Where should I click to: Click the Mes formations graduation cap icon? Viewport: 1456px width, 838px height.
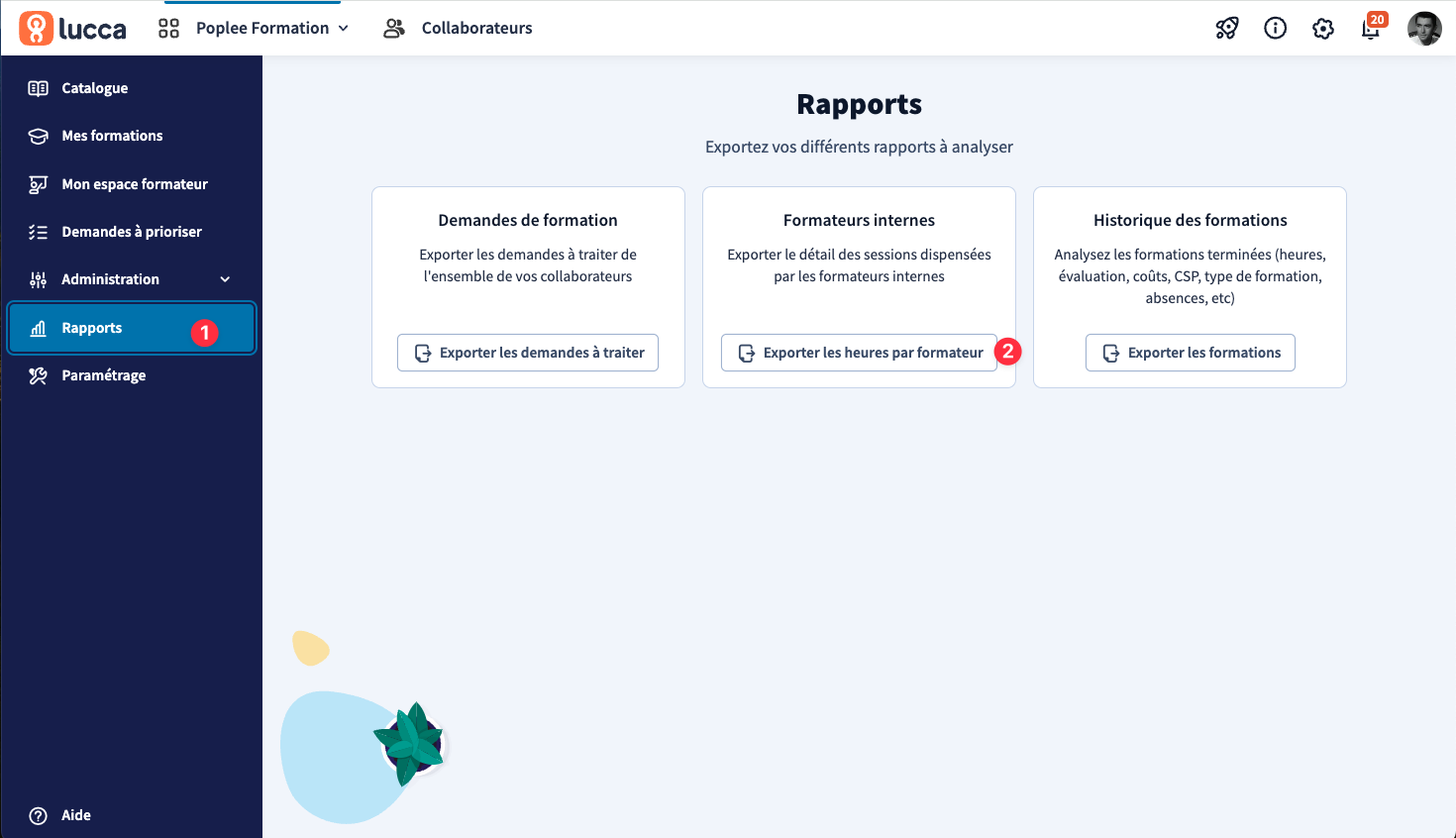click(x=39, y=136)
